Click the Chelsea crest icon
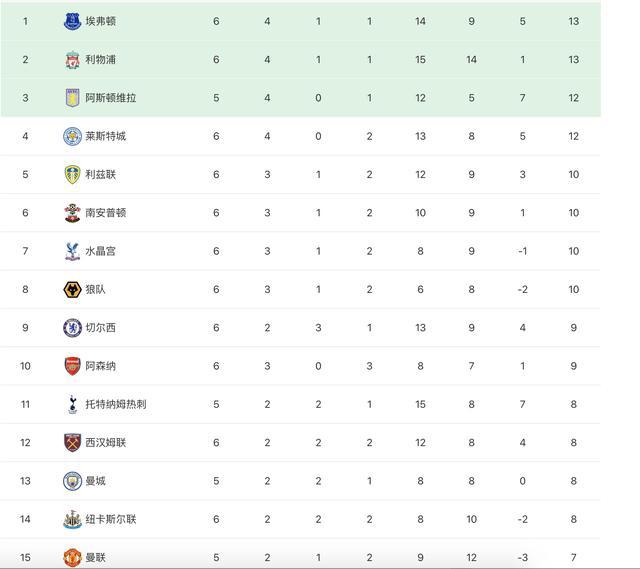 (x=73, y=328)
